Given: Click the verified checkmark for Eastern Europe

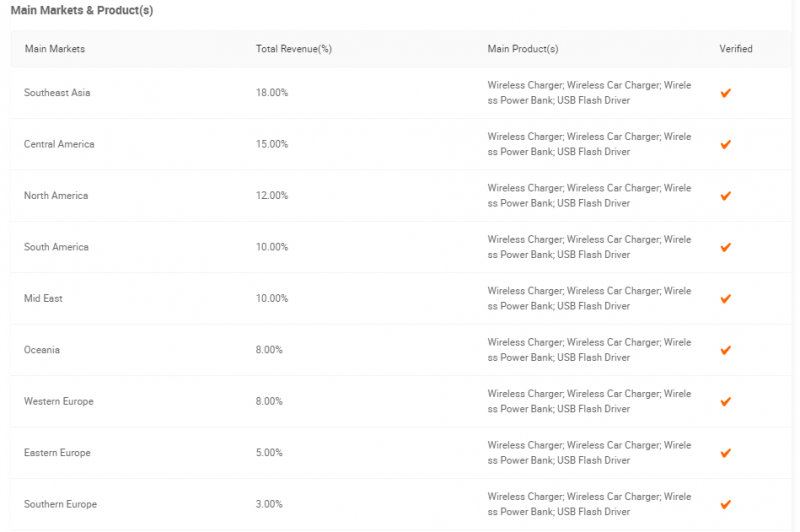Looking at the screenshot, I should 726,453.
